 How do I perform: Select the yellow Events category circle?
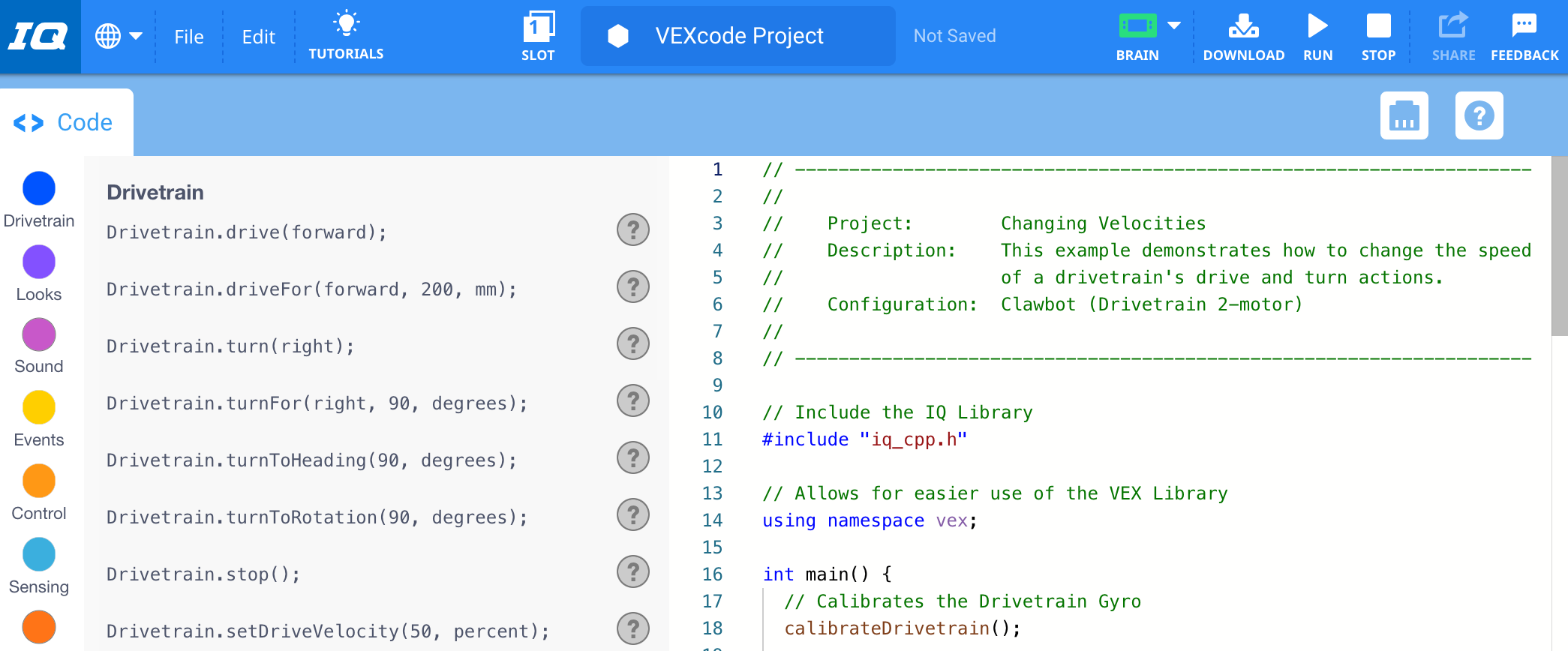click(x=39, y=407)
